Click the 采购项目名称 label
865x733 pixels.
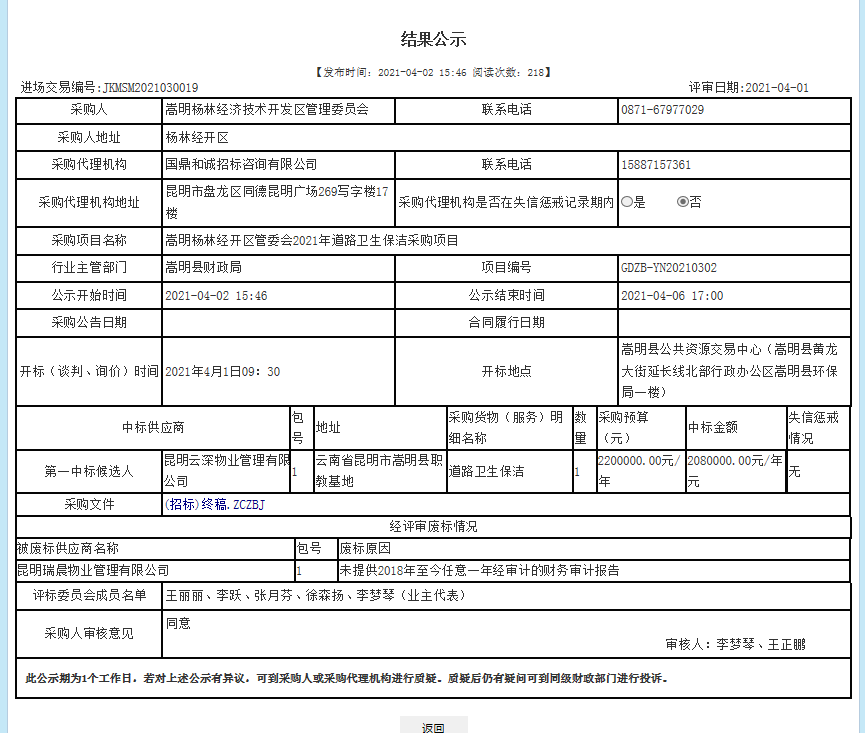89,240
